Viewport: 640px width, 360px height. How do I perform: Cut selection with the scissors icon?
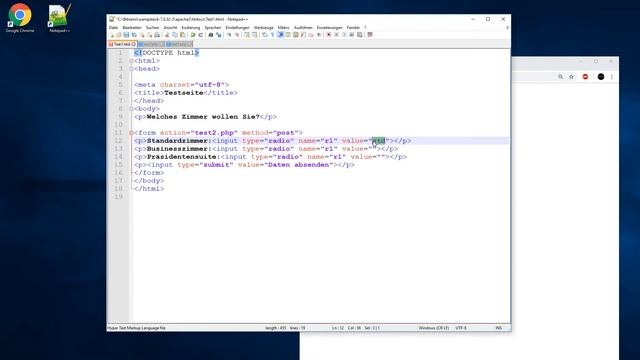[x=167, y=35]
